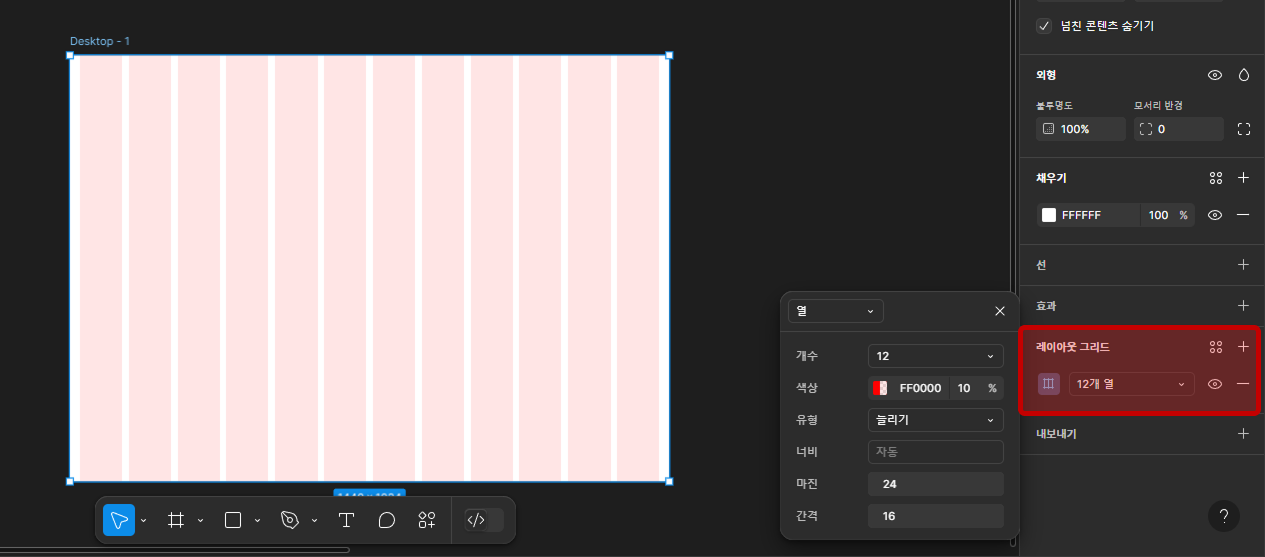Screen dimensions: 1265x557
Task: Open layout grid settings column icon
Action: pyautogui.click(x=1049, y=384)
